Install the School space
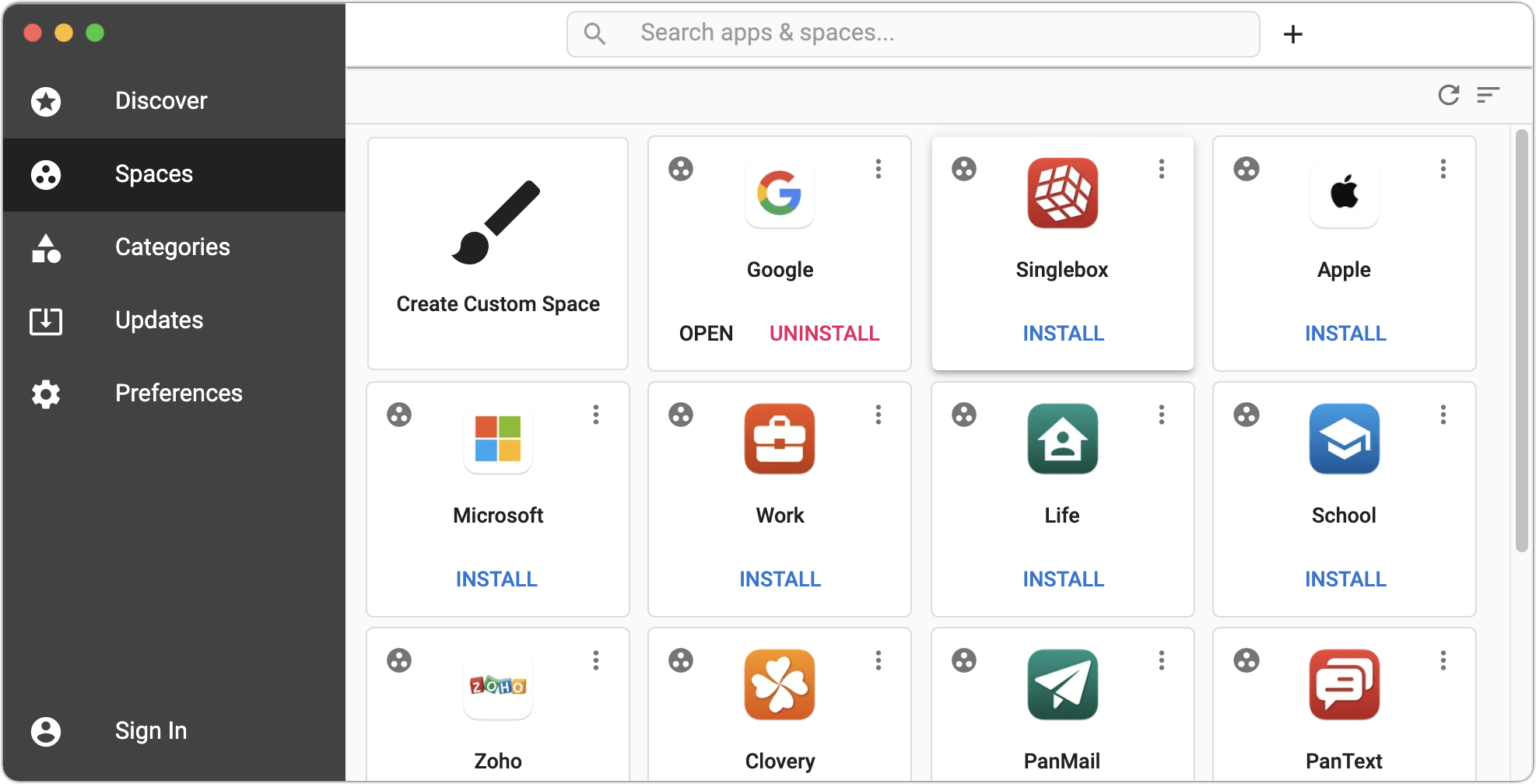This screenshot has width=1536, height=784. pyautogui.click(x=1346, y=579)
